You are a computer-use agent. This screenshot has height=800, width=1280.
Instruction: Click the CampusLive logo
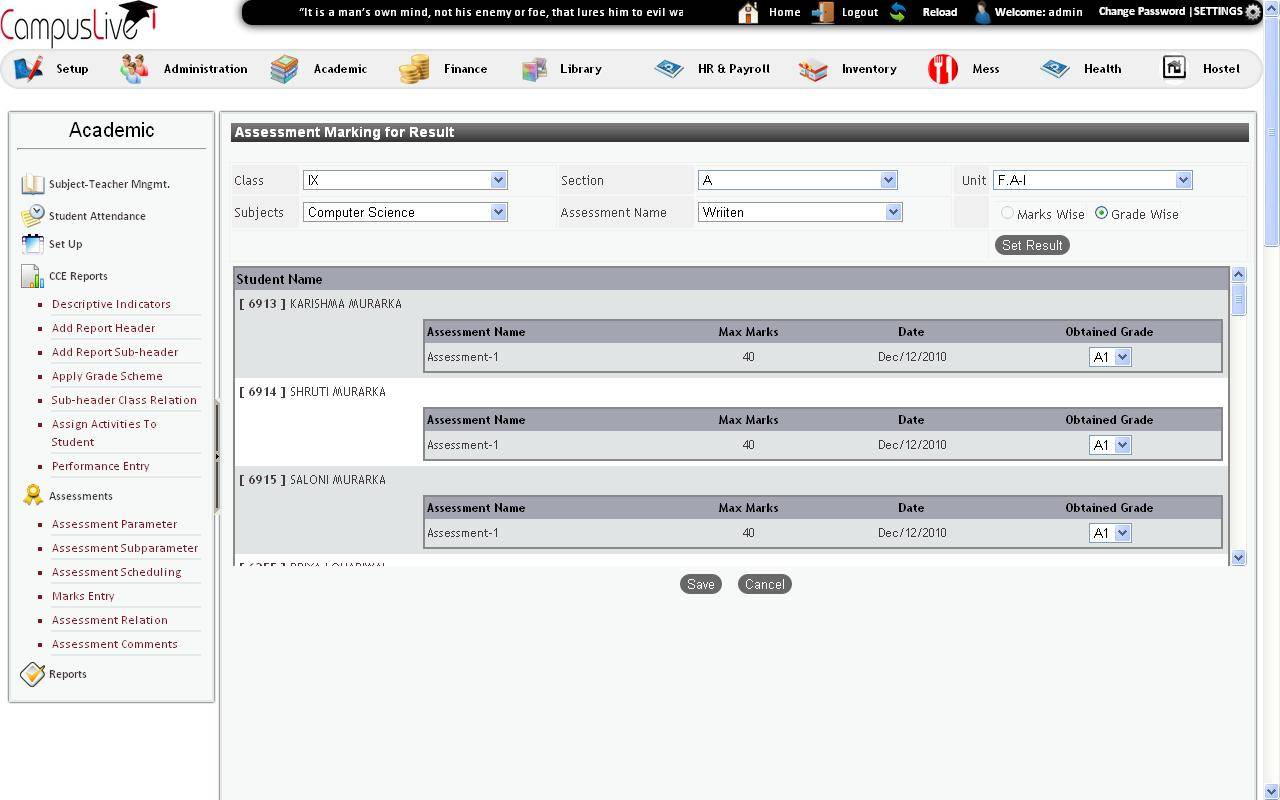79,24
